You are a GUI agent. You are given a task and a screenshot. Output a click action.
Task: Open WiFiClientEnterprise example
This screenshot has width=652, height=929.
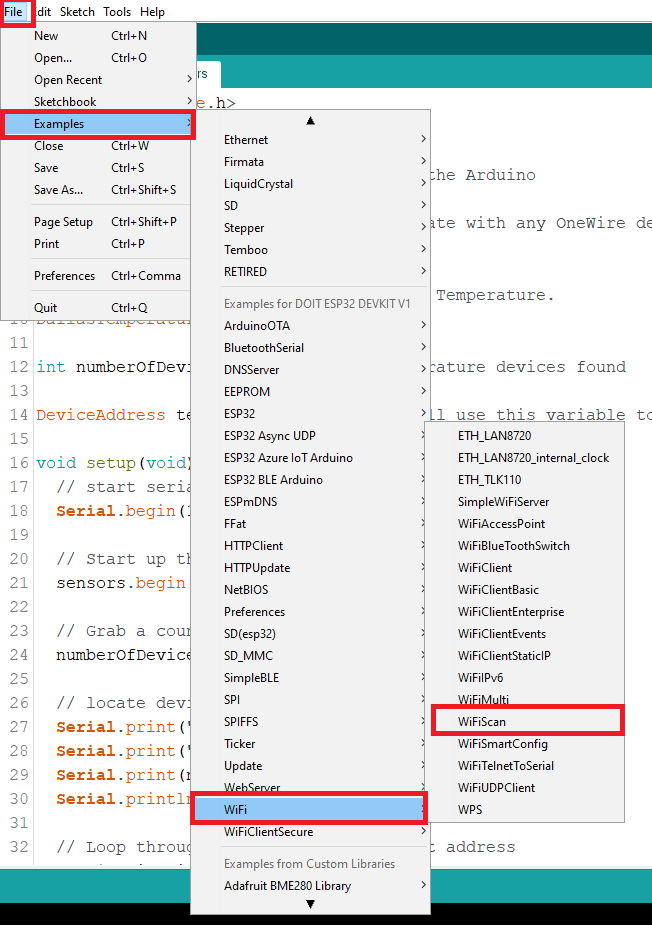(x=525, y=611)
